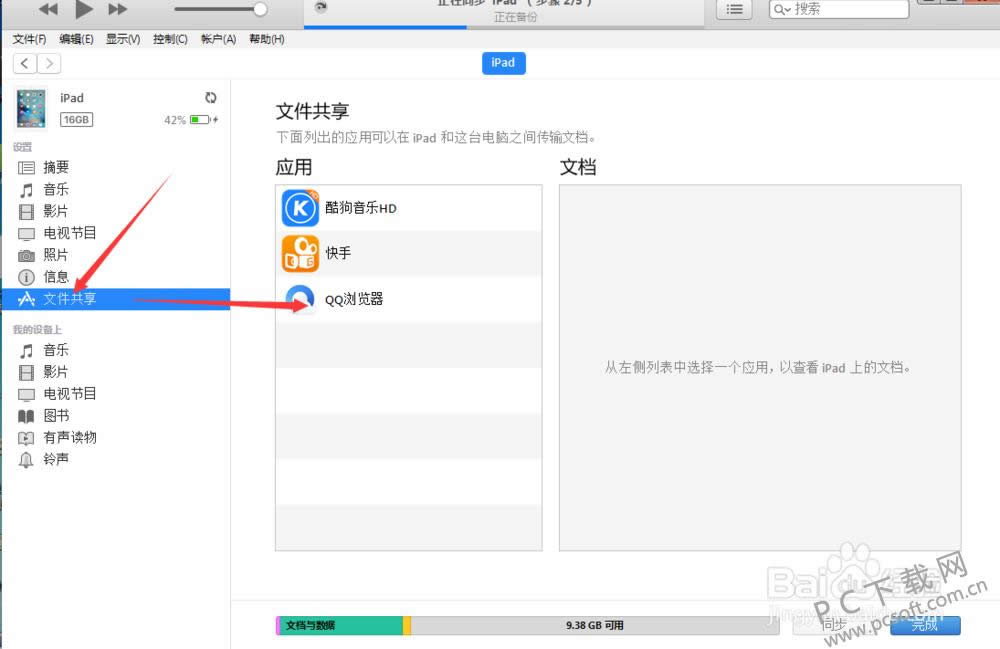The width and height of the screenshot is (1000, 649).
Task: Select the iPad device tab
Action: click(503, 63)
